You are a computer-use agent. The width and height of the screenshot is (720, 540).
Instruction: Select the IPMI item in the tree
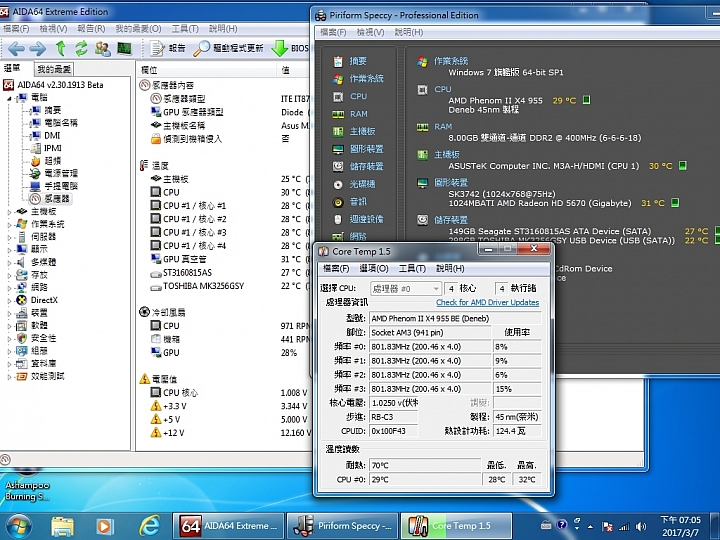point(52,148)
